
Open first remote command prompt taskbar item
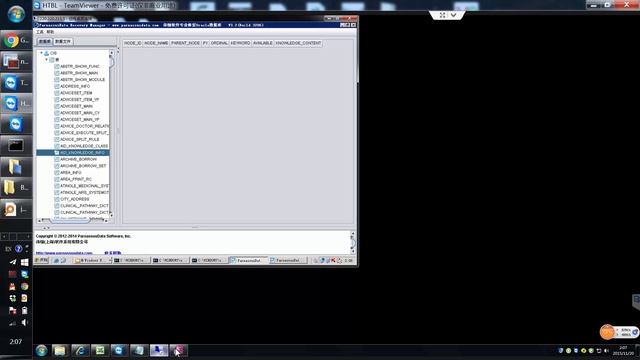131,260
